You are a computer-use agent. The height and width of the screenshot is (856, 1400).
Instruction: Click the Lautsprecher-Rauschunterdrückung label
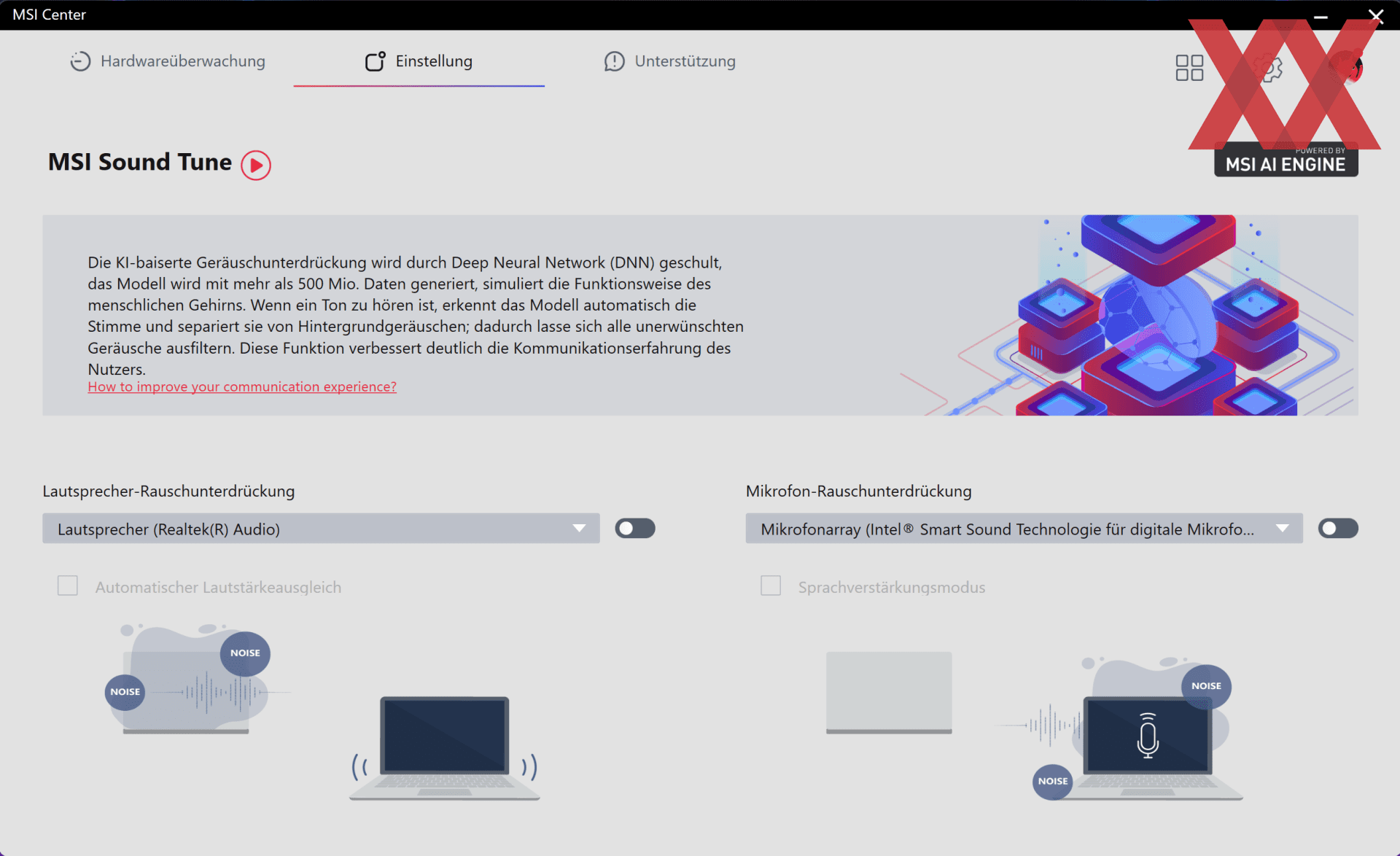coord(168,491)
